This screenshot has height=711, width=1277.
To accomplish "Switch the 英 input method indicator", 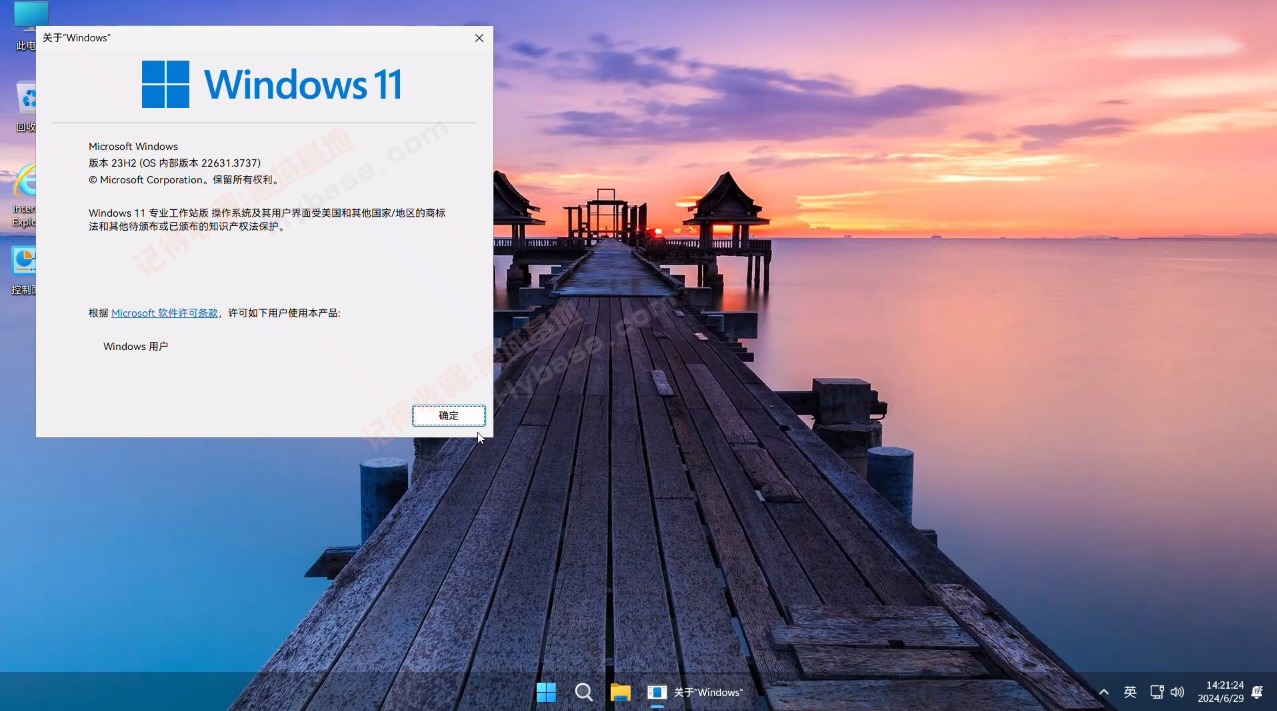I will (1130, 692).
